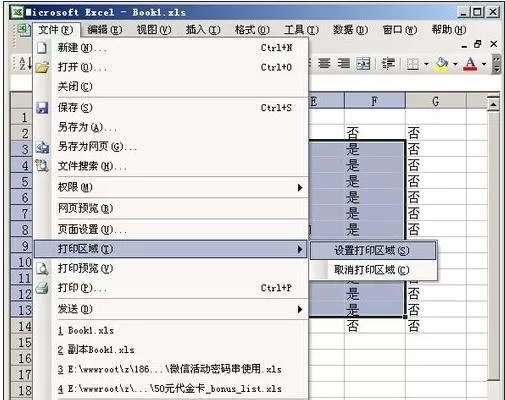Click the Print Preview magnifier icon
The height and width of the screenshot is (400, 505).
[x=42, y=268]
